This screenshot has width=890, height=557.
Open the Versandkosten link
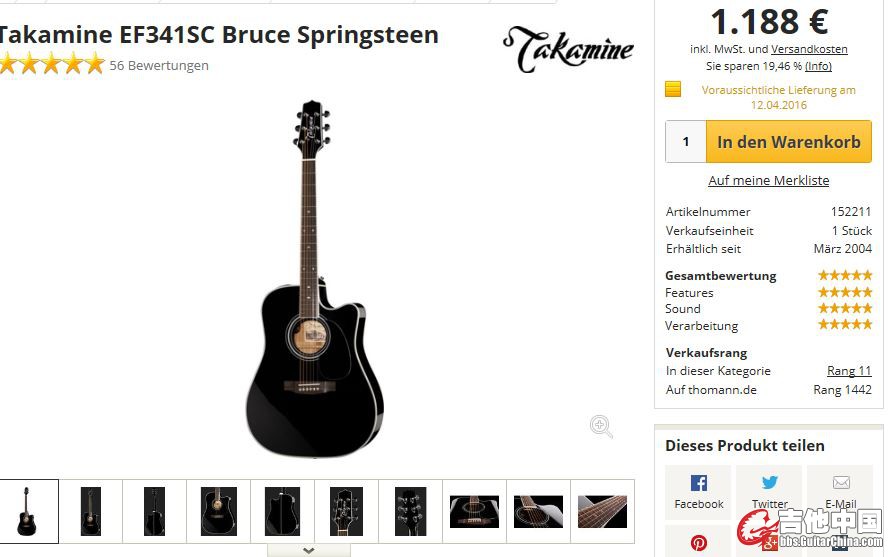coord(809,49)
